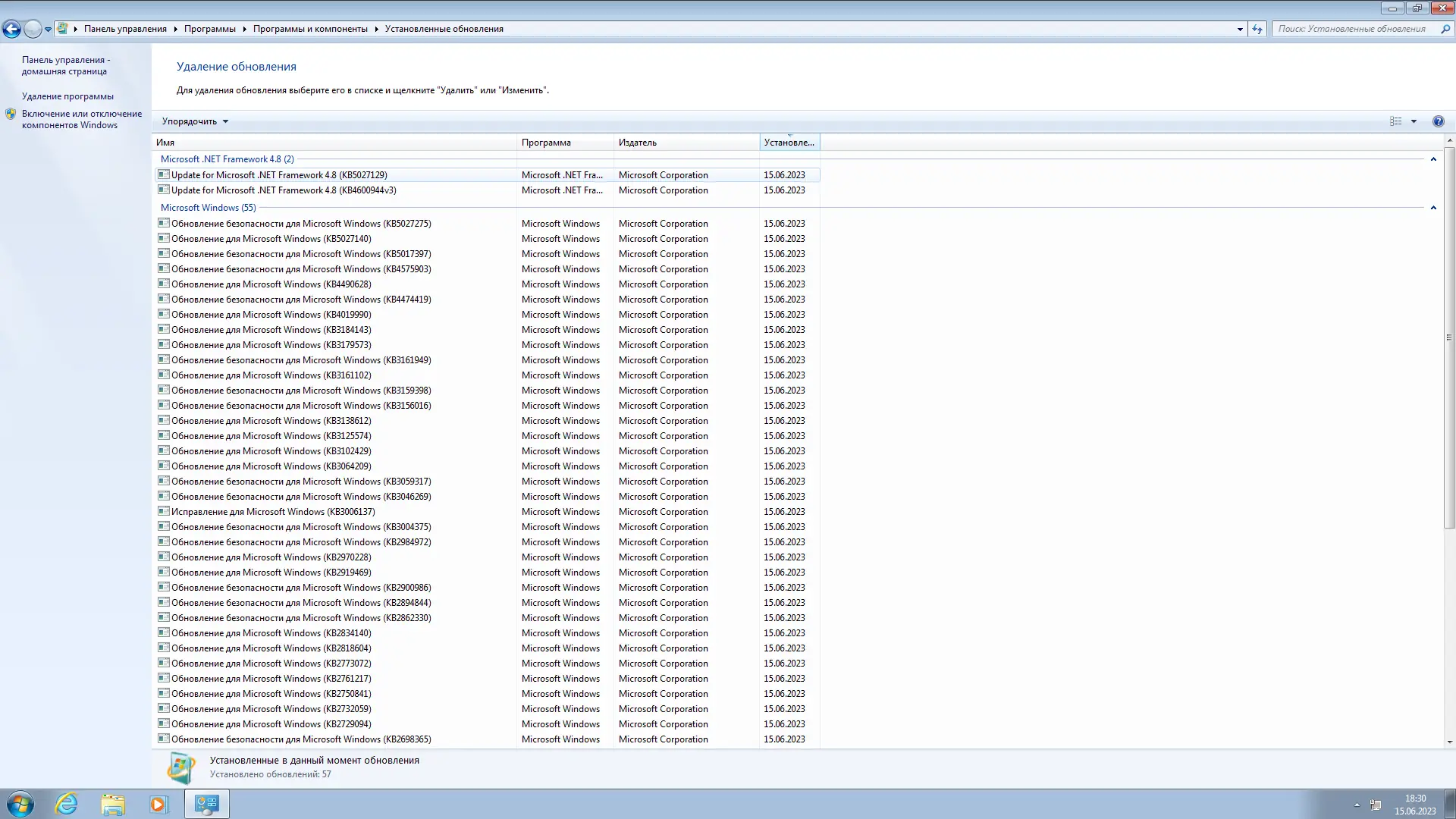Image resolution: width=1456 pixels, height=819 pixels.
Task: Click the refresh button beside address bar
Action: point(1257,29)
